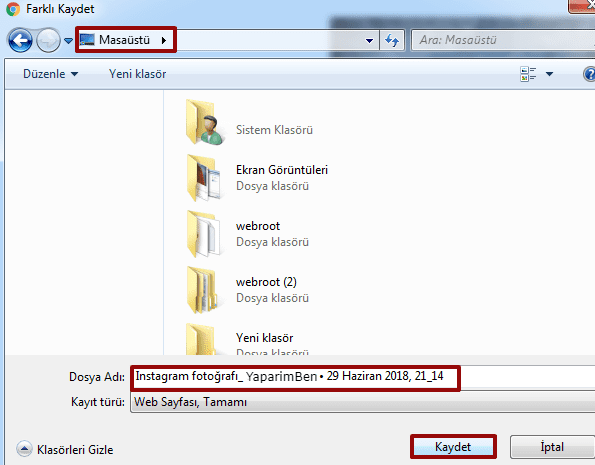Viewport: 595px width, 465px height.
Task: Open the Düzenle menu
Action: [x=50, y=74]
